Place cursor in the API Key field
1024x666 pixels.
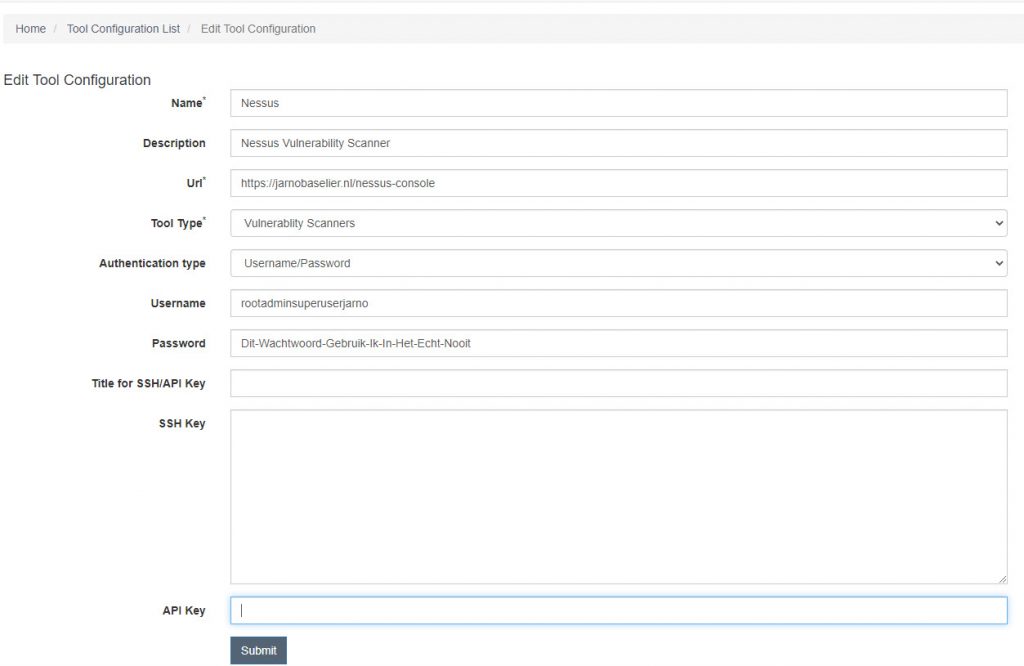(618, 610)
